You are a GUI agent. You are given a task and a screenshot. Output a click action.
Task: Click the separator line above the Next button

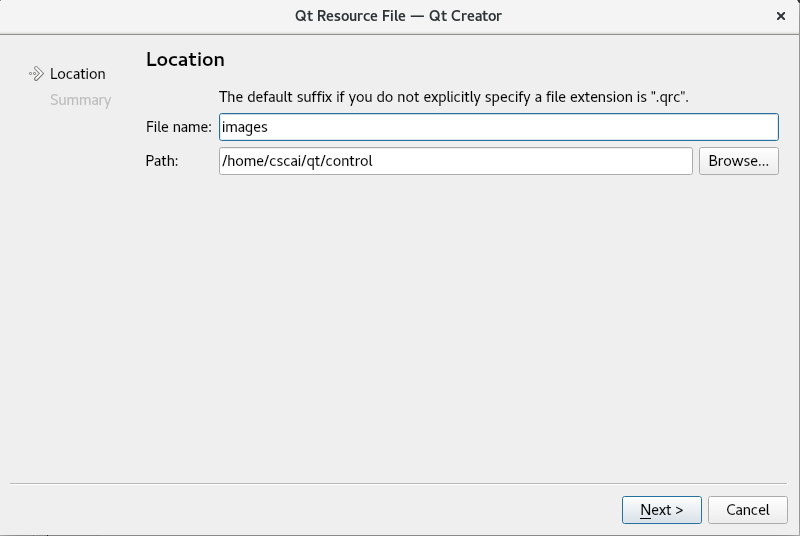398,483
